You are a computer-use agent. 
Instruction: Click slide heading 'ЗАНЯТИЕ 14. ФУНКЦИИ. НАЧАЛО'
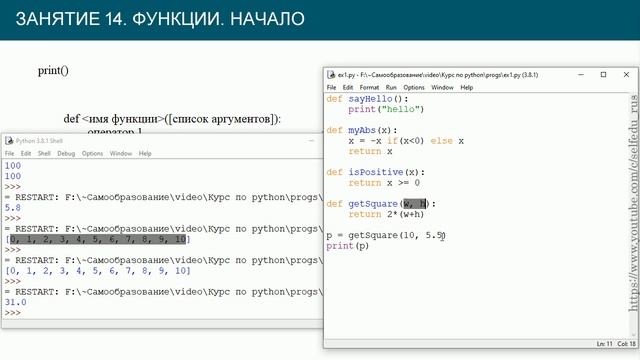(x=160, y=19)
